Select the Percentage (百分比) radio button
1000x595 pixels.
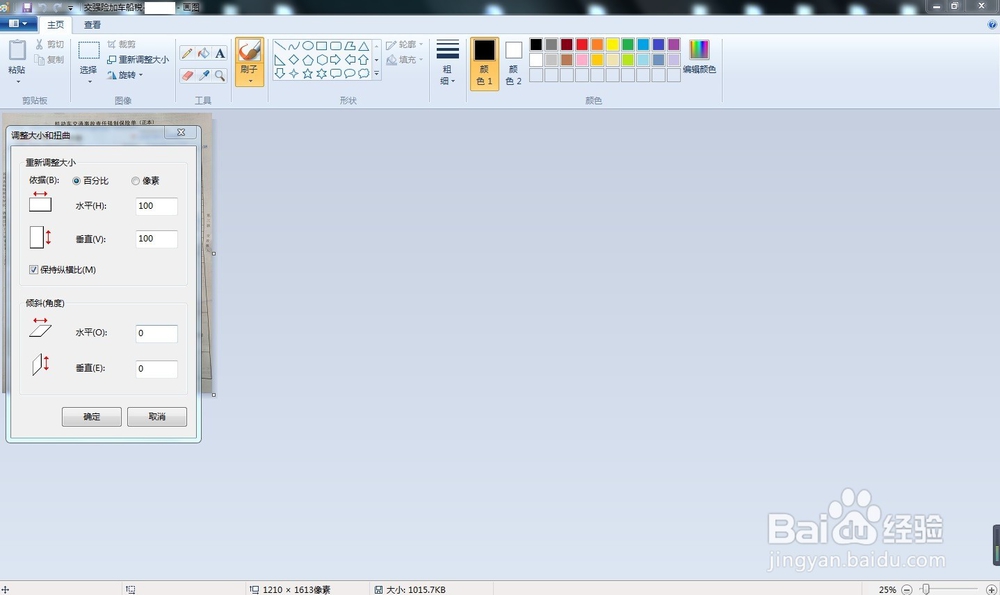(77, 181)
